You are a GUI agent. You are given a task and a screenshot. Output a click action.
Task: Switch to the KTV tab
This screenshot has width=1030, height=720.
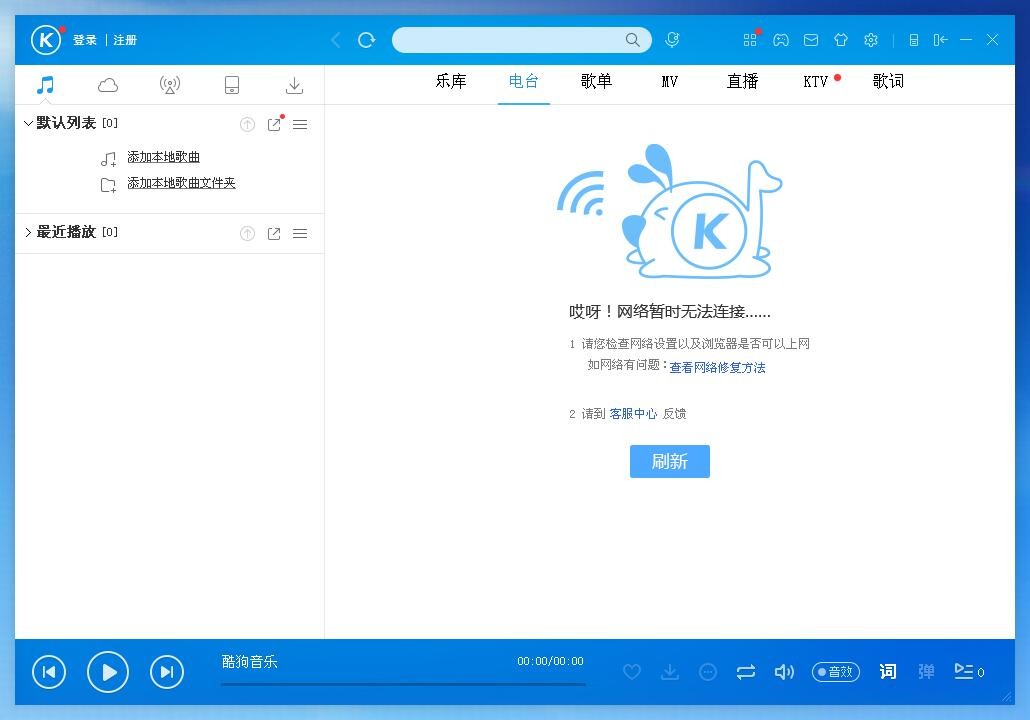tap(815, 81)
